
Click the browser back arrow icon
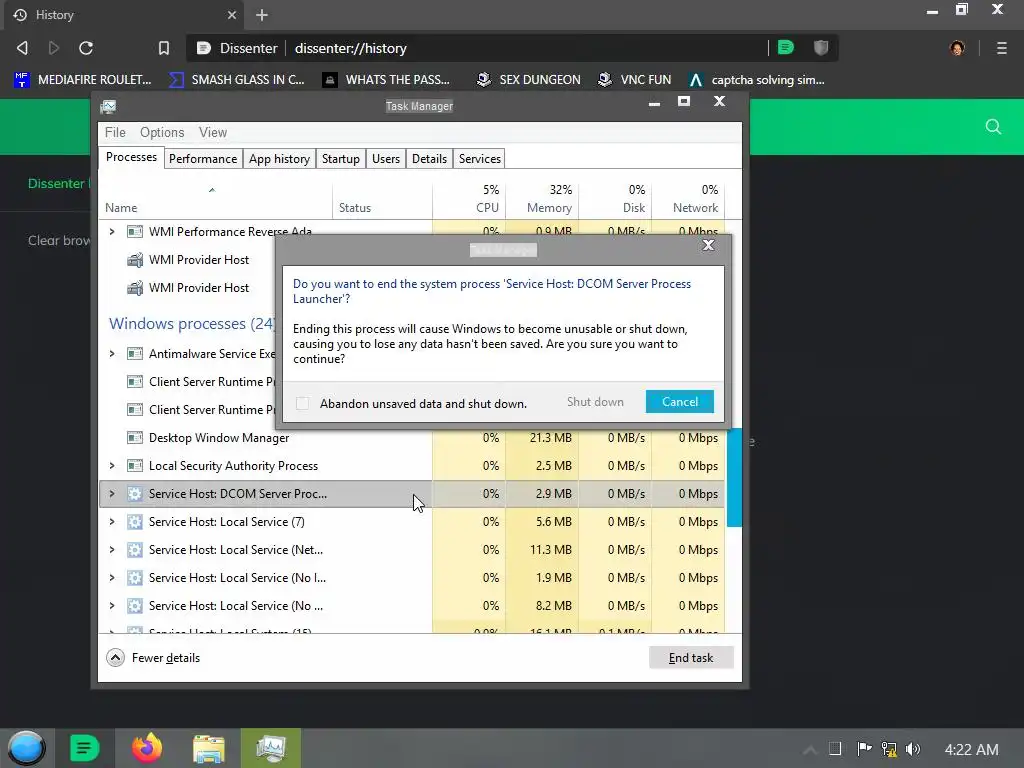click(22, 48)
